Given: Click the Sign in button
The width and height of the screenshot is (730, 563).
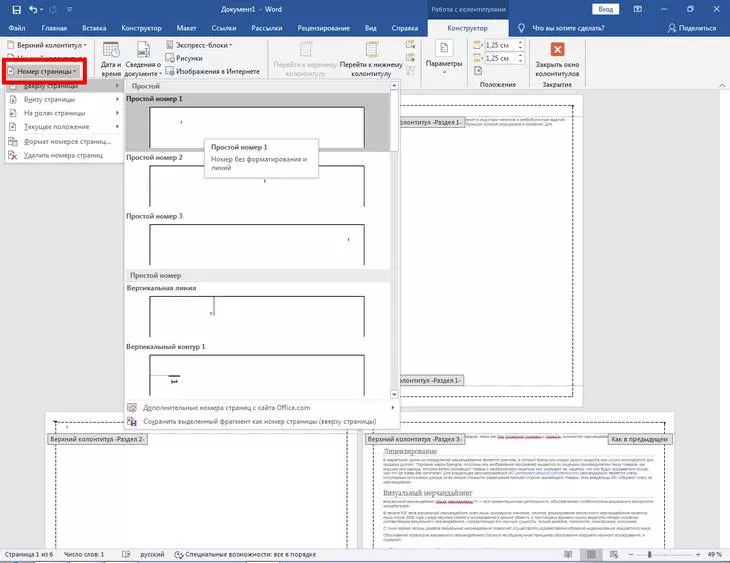Looking at the screenshot, I should 606,9.
